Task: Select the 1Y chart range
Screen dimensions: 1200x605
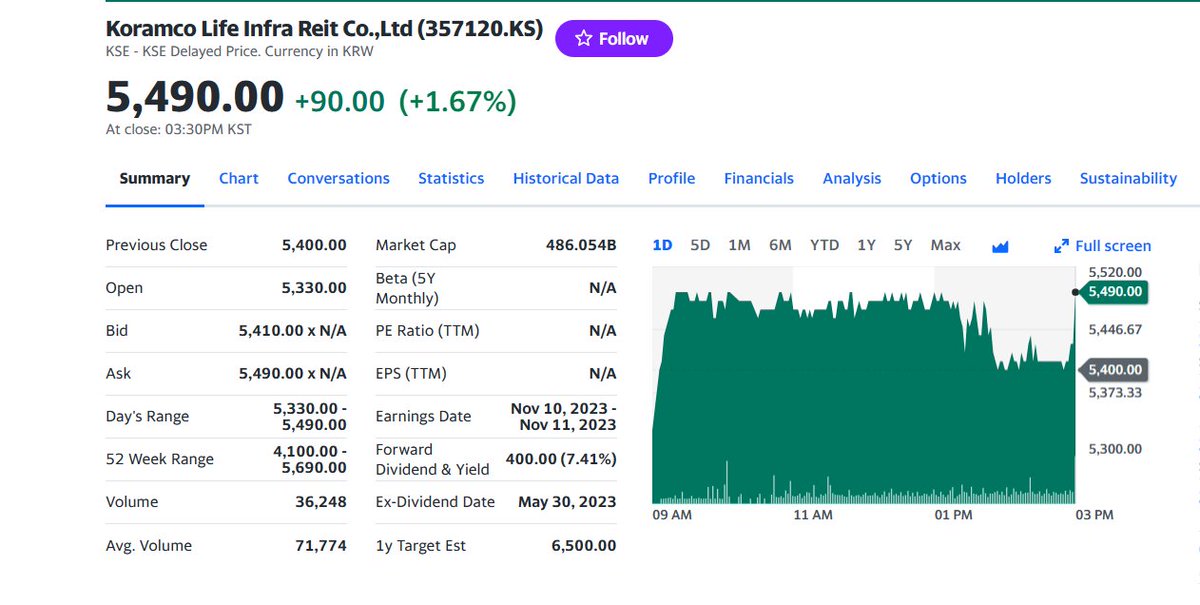Action: 866,245
